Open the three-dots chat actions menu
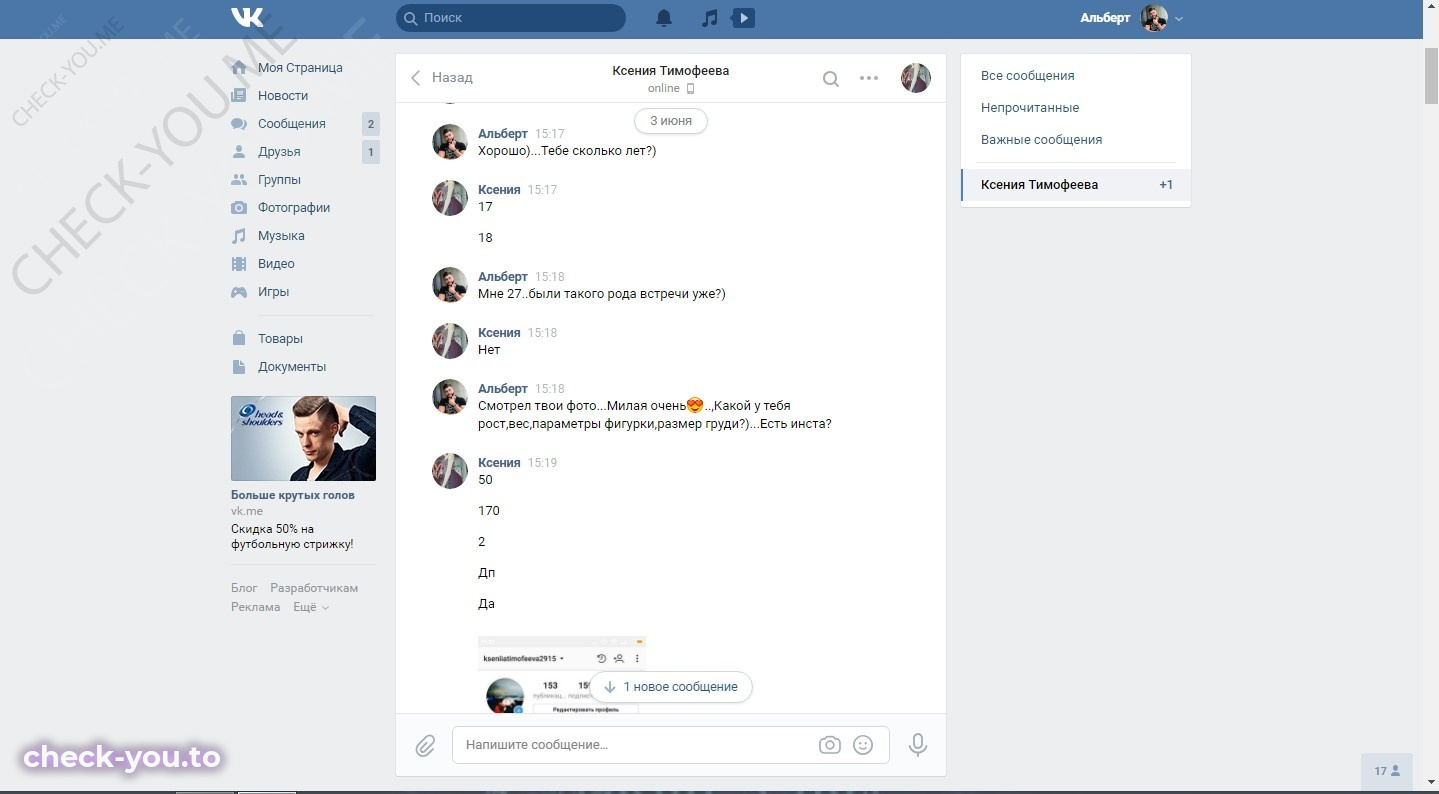The image size is (1439, 794). tap(869, 78)
